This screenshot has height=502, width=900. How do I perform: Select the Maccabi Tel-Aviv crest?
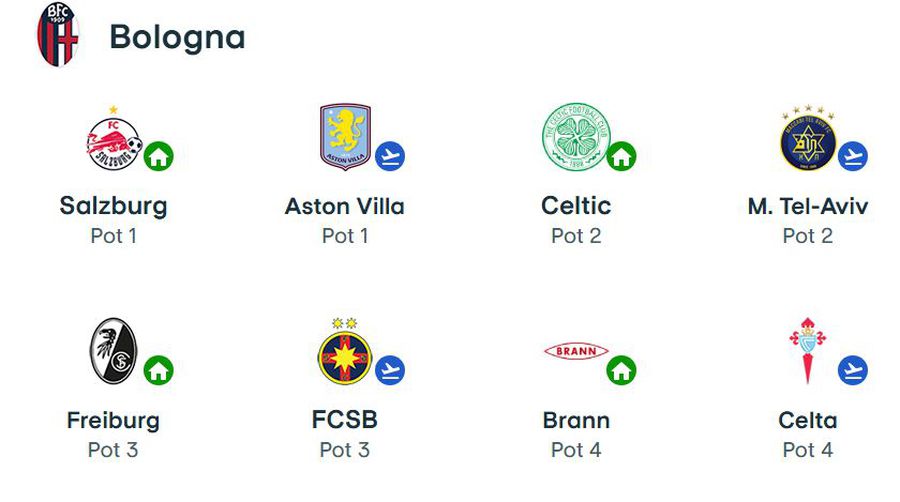[x=808, y=138]
